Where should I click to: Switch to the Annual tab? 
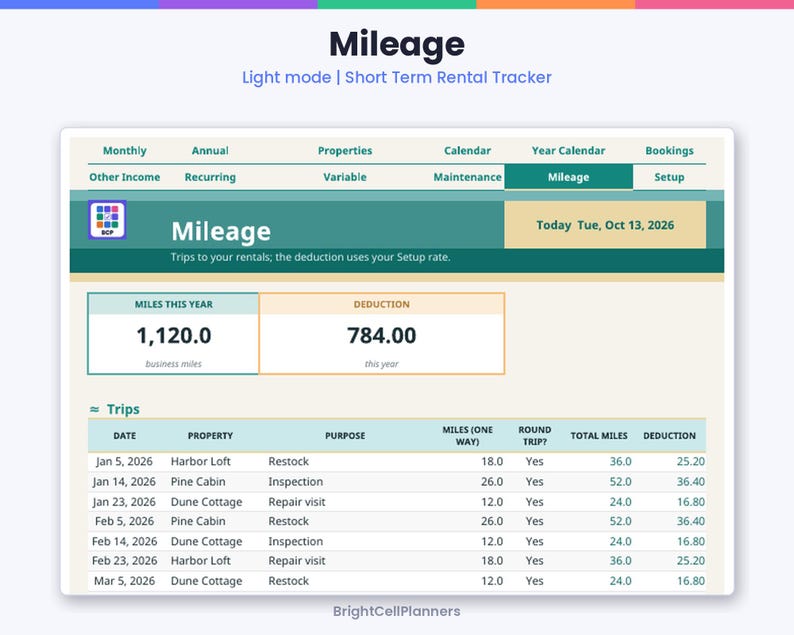click(x=210, y=150)
